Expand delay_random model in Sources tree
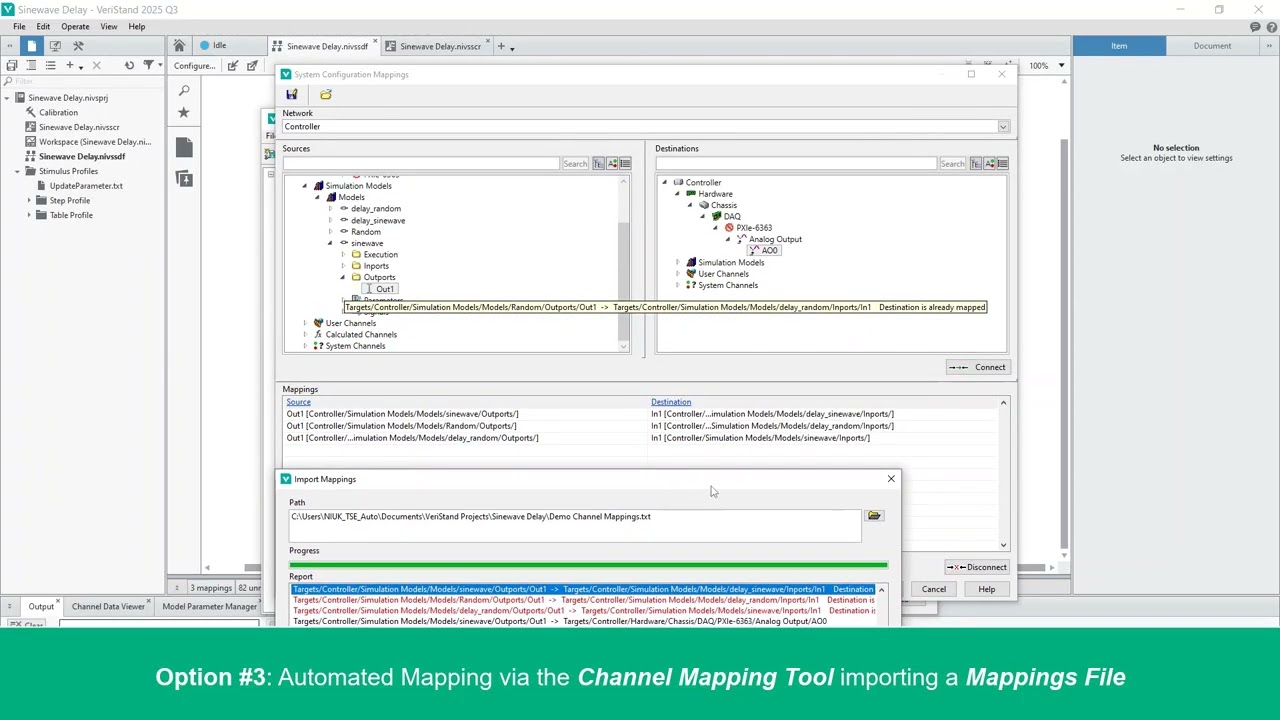The width and height of the screenshot is (1280, 720). tap(330, 209)
